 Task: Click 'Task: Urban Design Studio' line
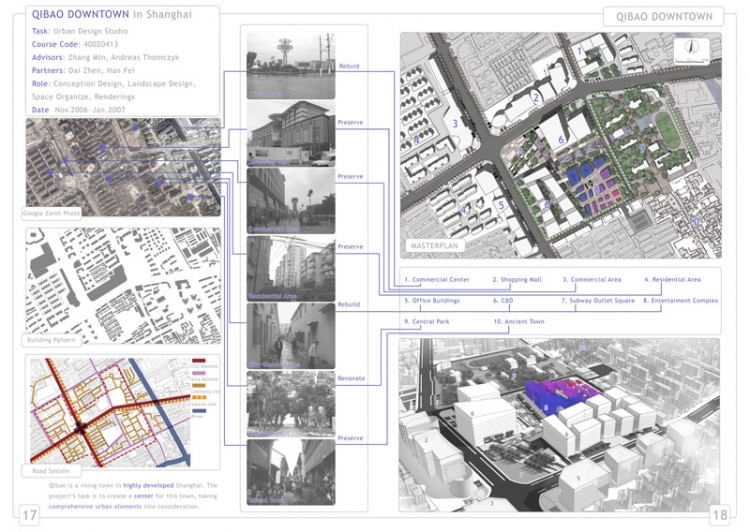[x=80, y=31]
